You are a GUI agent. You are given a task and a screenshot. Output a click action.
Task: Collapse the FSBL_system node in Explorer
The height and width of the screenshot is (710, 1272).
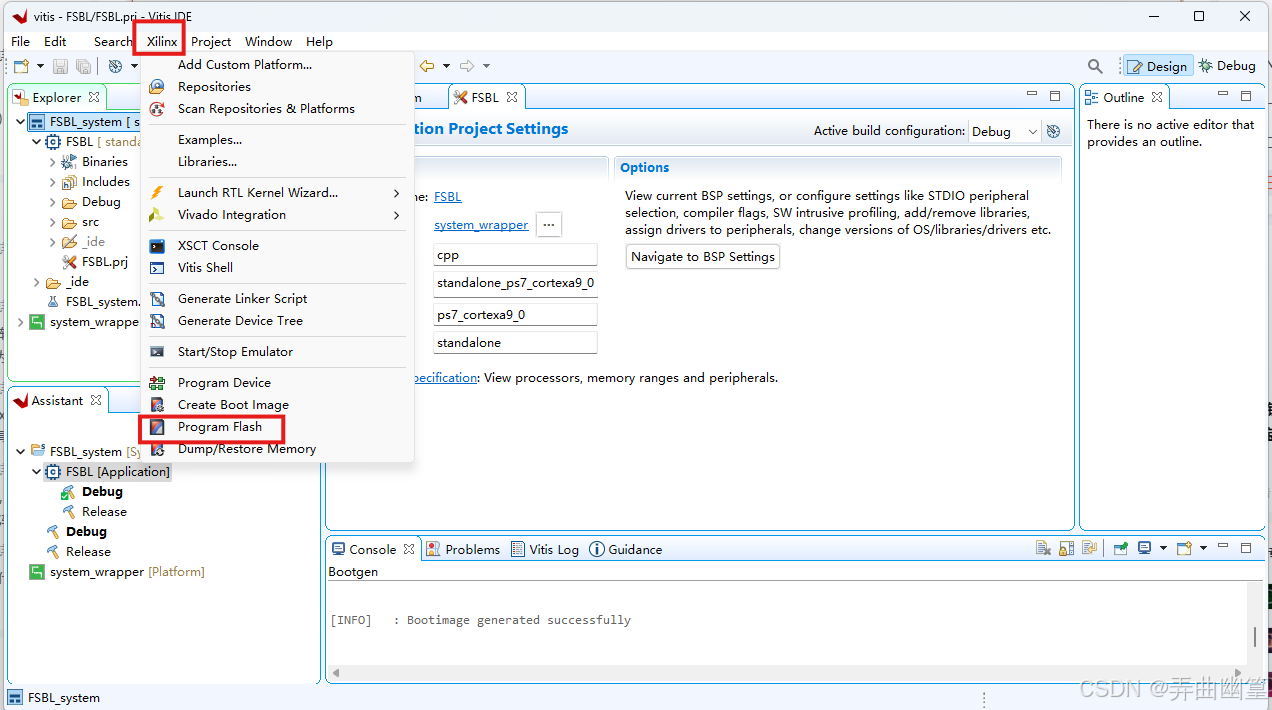[21, 122]
